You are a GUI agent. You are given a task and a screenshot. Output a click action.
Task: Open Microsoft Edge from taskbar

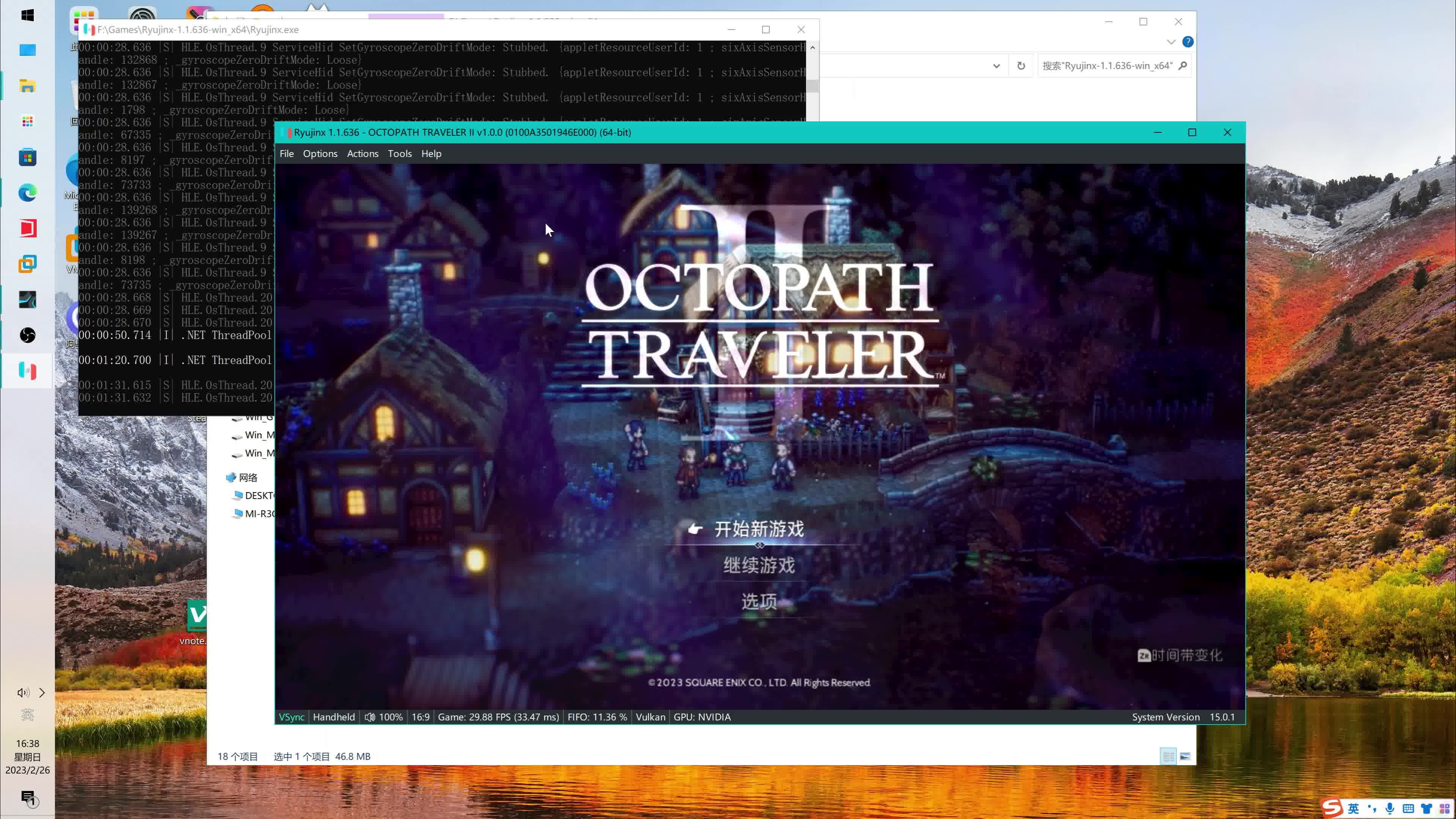pos(27,193)
